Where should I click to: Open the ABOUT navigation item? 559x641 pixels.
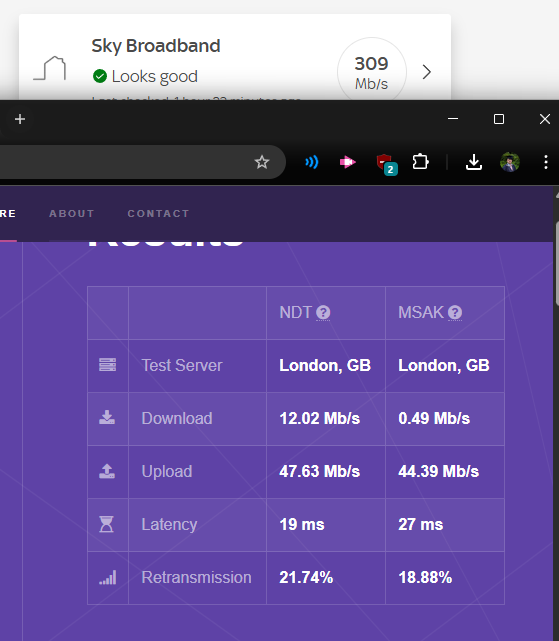click(x=72, y=213)
